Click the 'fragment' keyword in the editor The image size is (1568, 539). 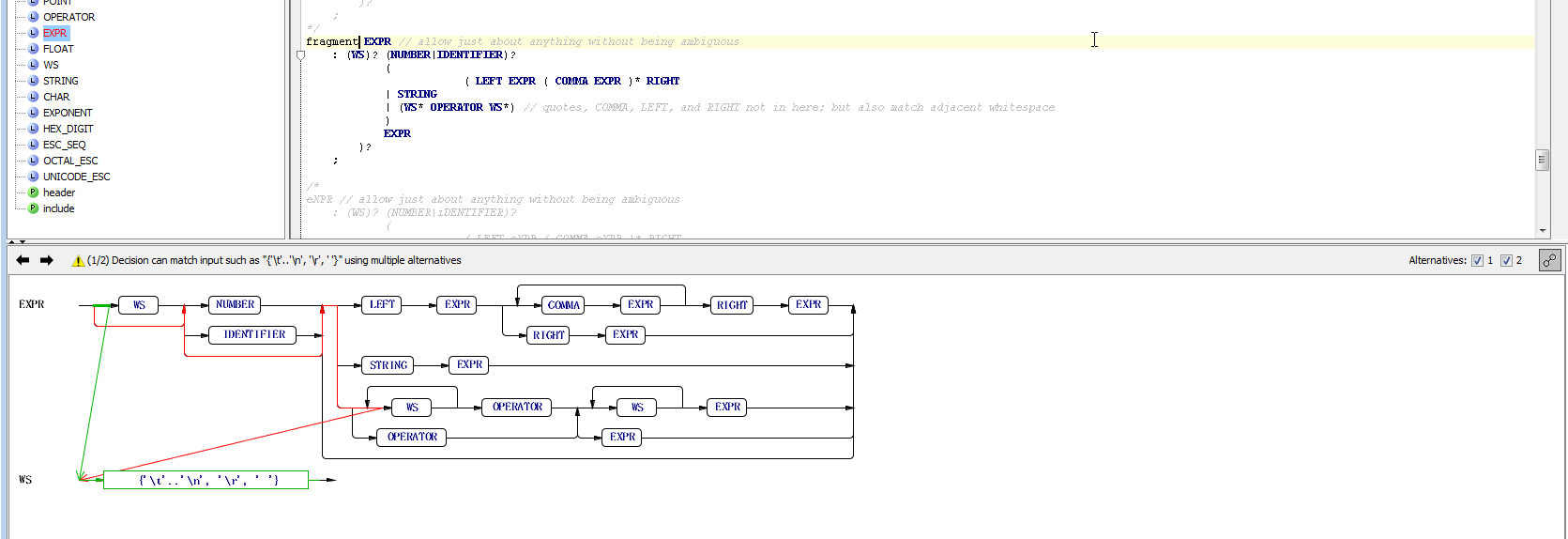332,41
